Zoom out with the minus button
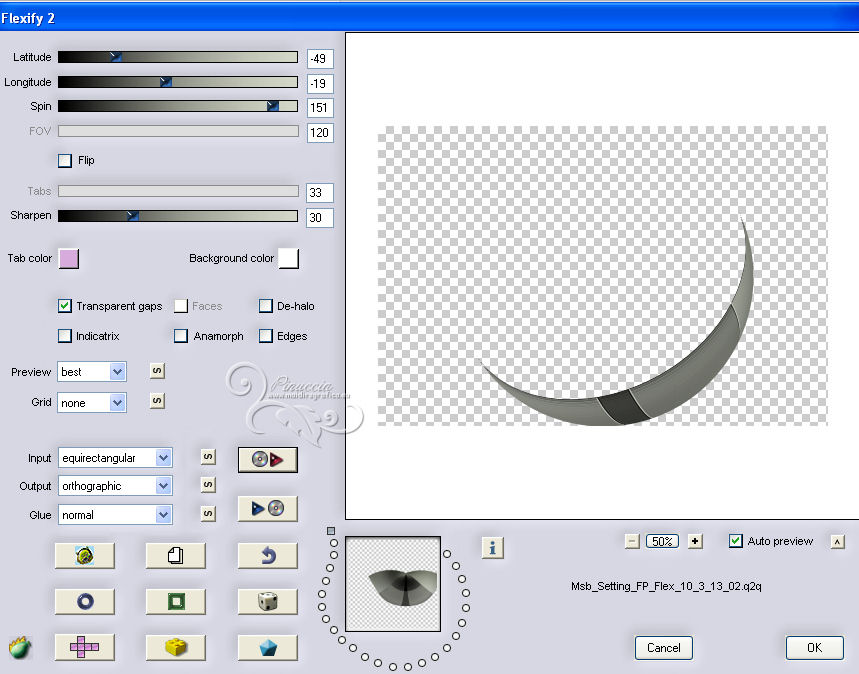The width and height of the screenshot is (859, 674). [632, 541]
